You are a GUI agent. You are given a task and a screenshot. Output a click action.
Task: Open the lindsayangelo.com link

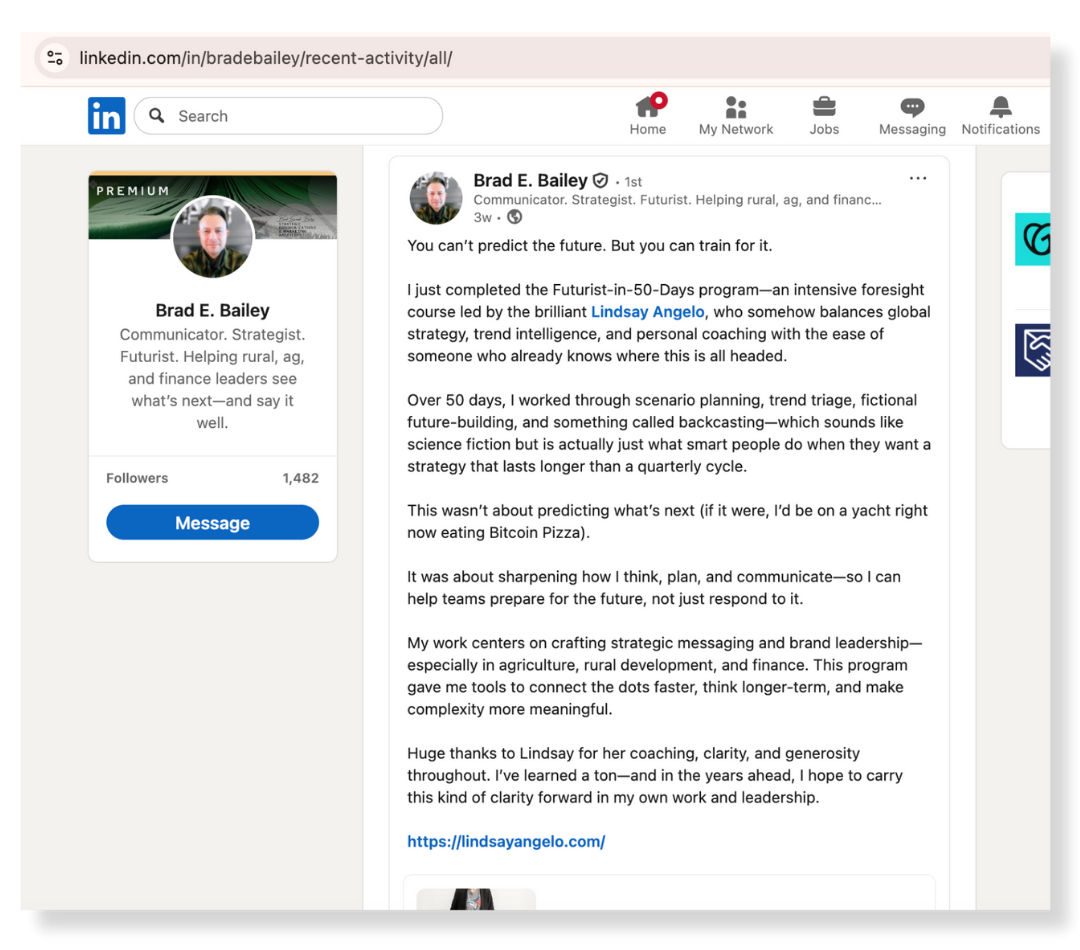pos(506,841)
